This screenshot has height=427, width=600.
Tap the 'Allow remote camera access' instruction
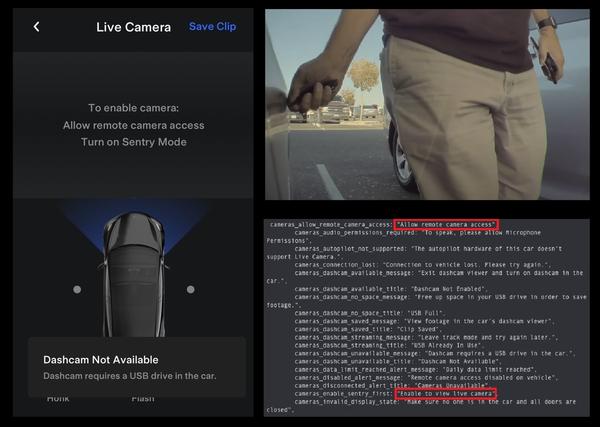[x=134, y=125]
